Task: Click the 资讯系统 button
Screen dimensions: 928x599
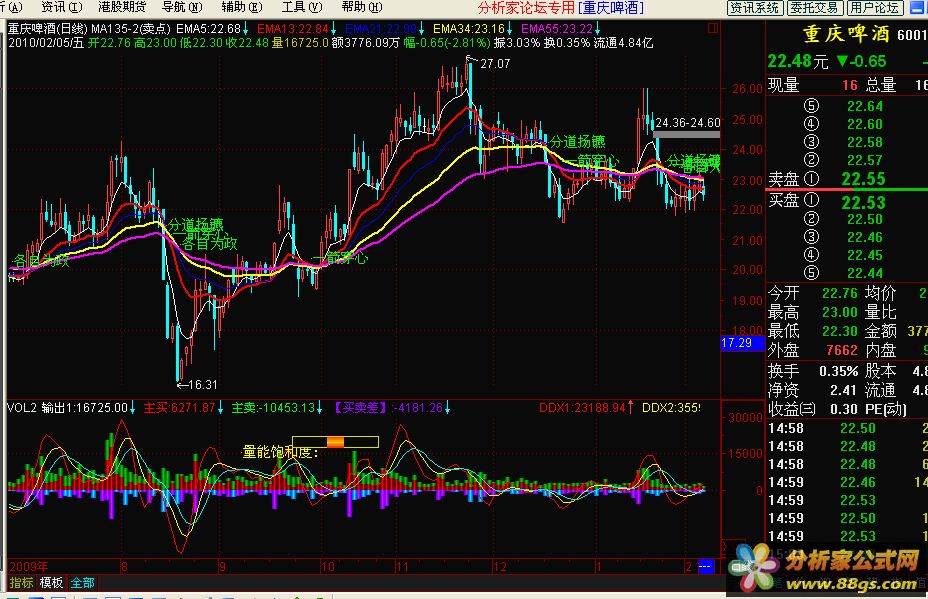Action: click(x=755, y=8)
